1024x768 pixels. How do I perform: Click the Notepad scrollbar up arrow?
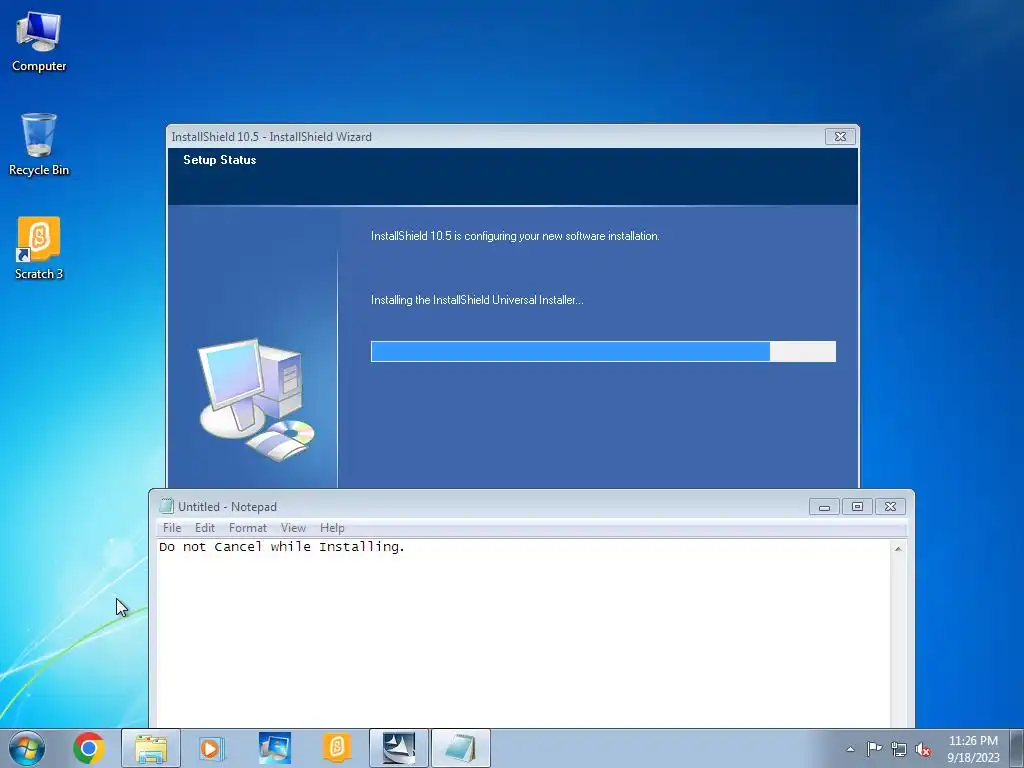pyautogui.click(x=898, y=549)
